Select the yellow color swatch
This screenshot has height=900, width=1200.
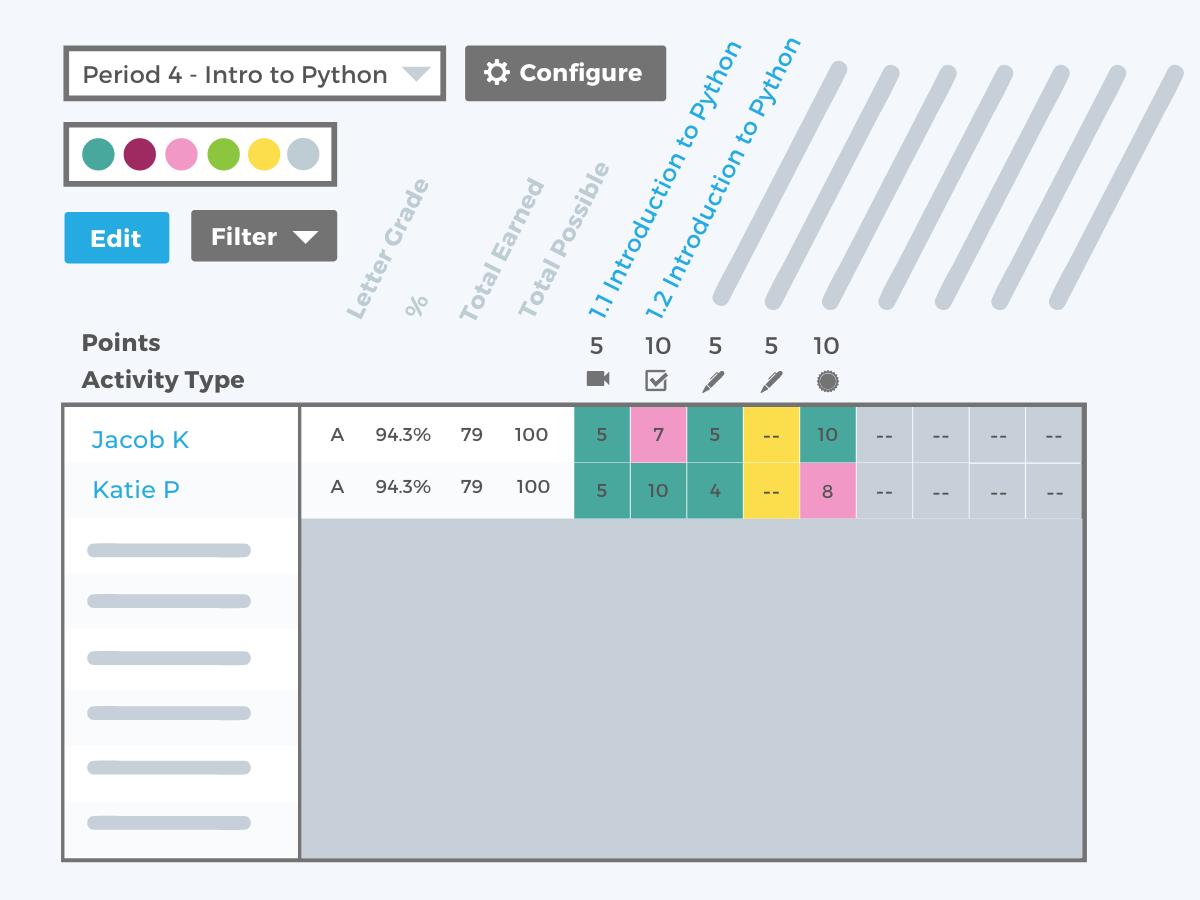click(x=265, y=155)
